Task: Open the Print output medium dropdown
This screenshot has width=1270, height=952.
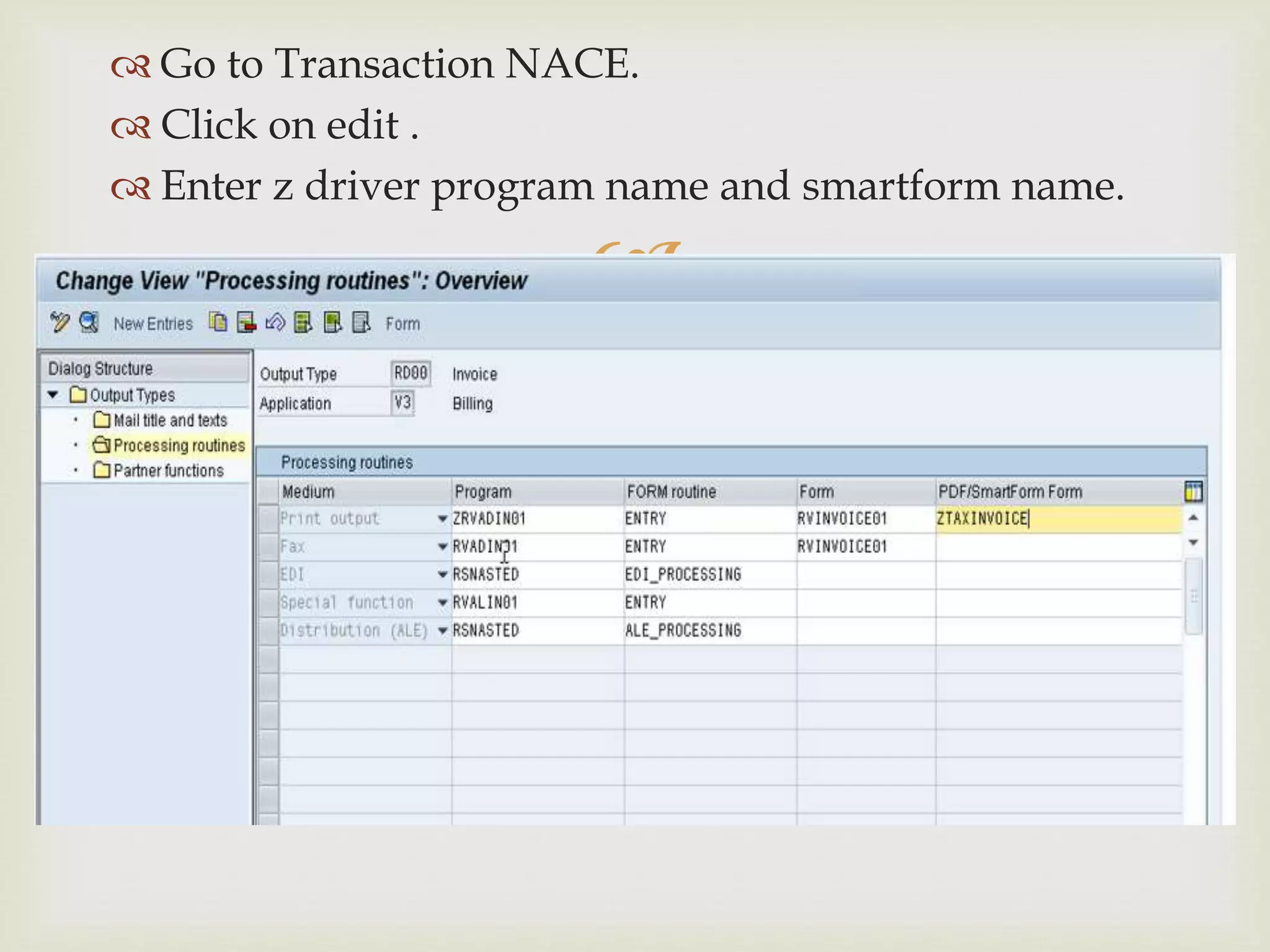Action: [442, 519]
